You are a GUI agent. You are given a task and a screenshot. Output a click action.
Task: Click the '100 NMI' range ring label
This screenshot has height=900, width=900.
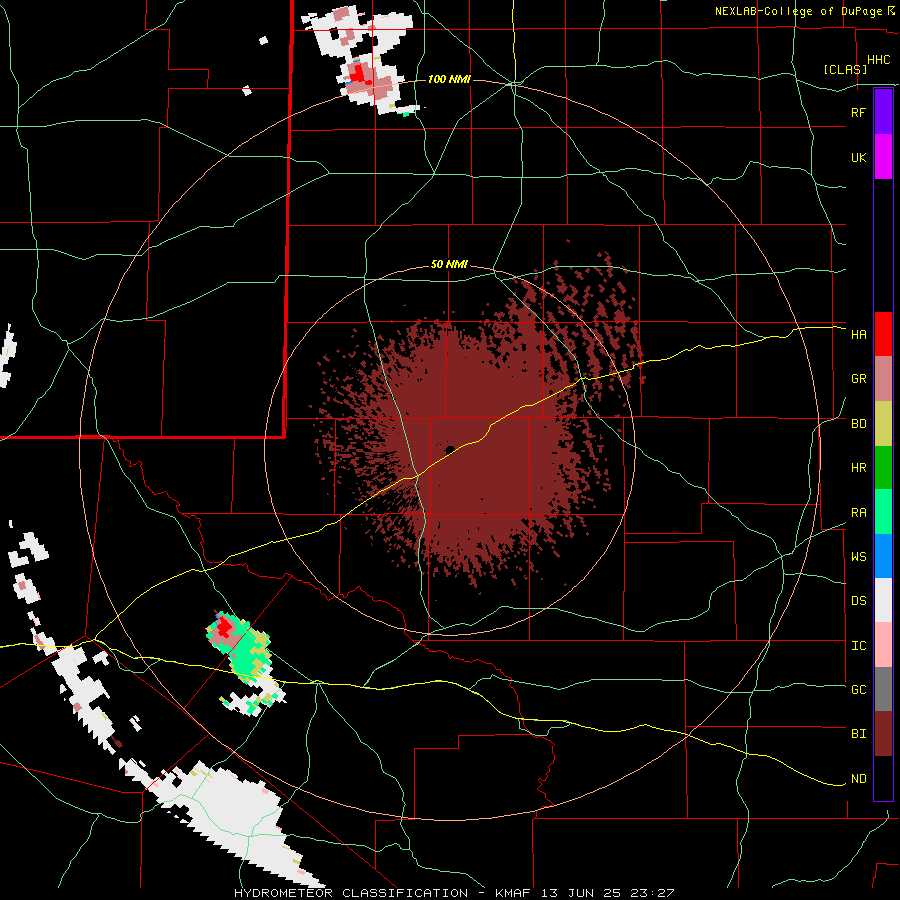[x=449, y=79]
